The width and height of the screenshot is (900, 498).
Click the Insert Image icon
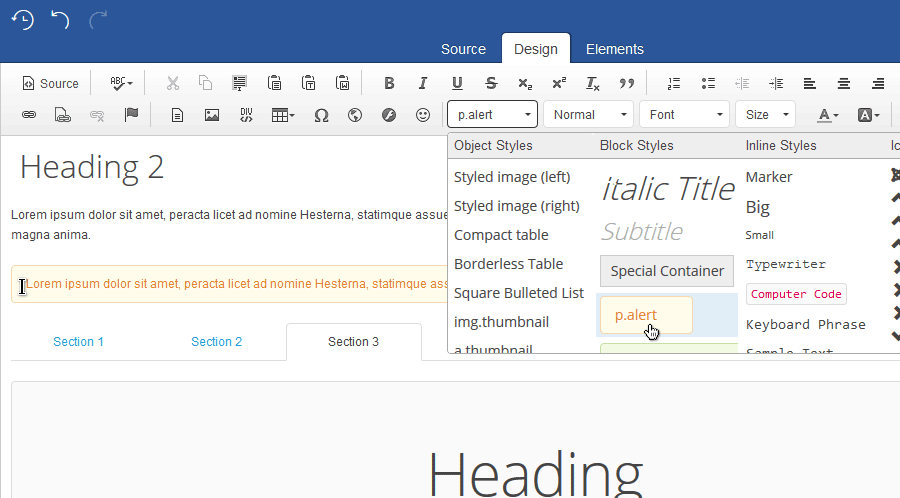212,115
